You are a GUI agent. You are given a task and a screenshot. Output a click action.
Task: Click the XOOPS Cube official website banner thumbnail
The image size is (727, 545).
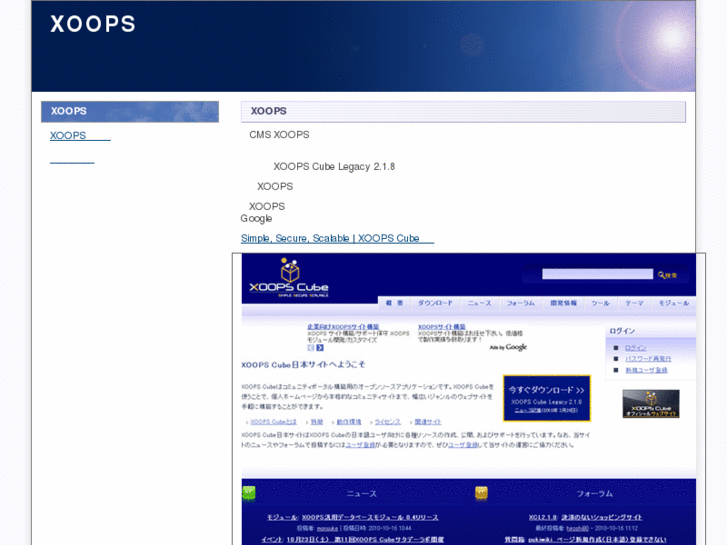(651, 404)
